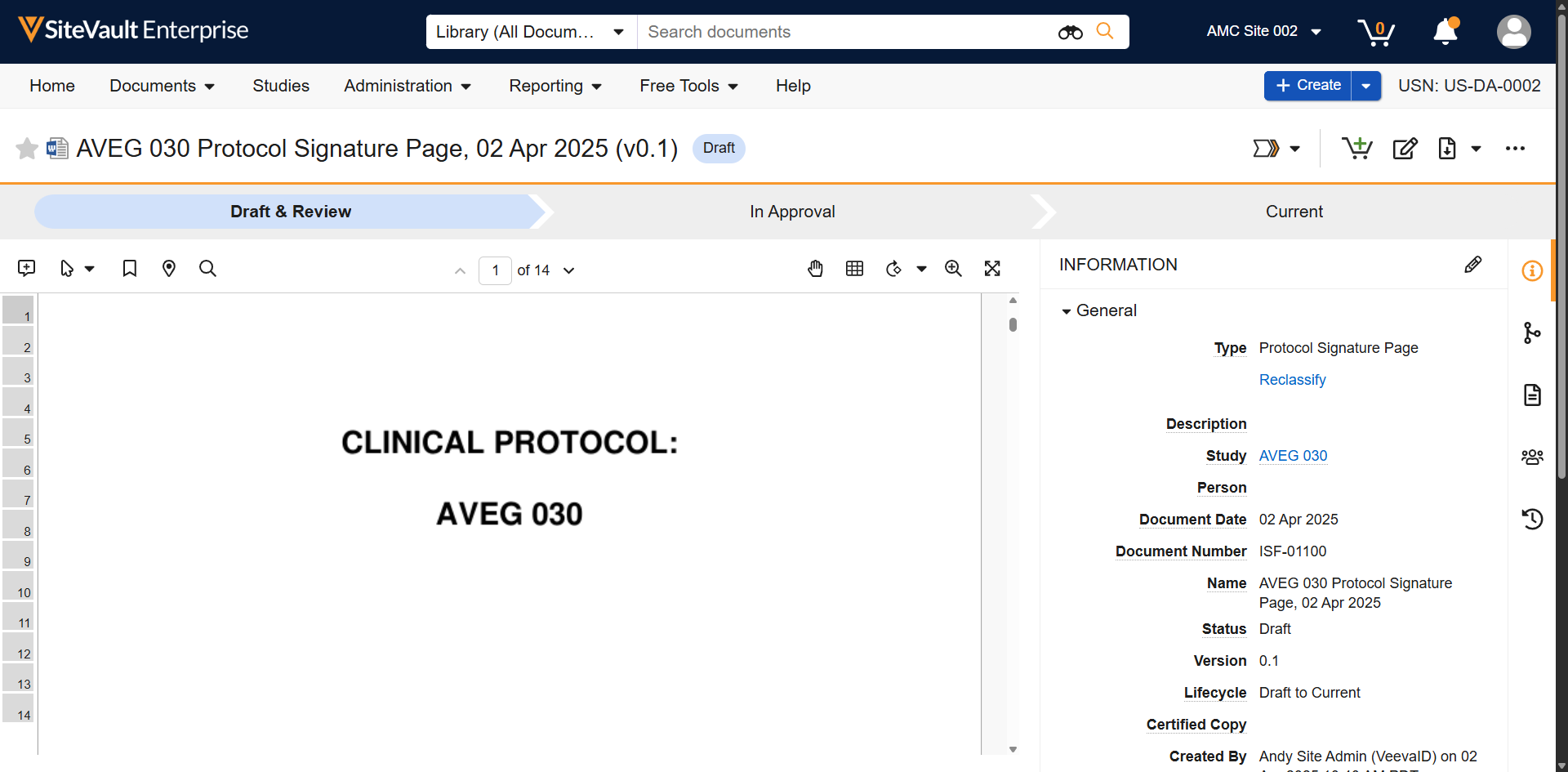The image size is (1568, 772).
Task: Click the viewer scroll down arrow
Action: [x=1013, y=749]
